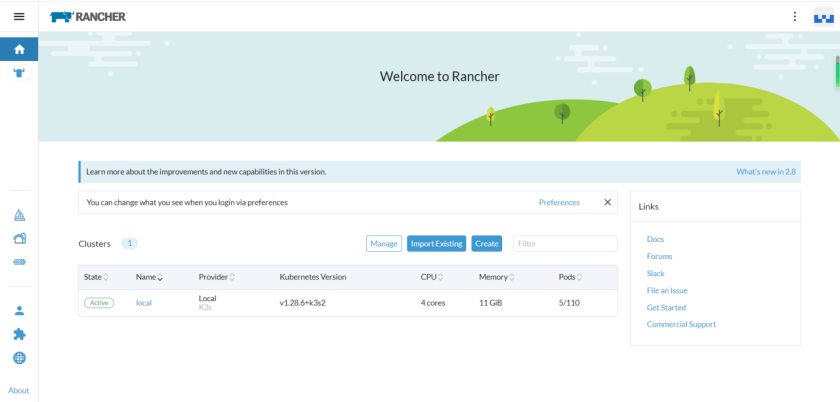
Task: Open Continuous Delivery sailboat icon
Action: pyautogui.click(x=19, y=215)
